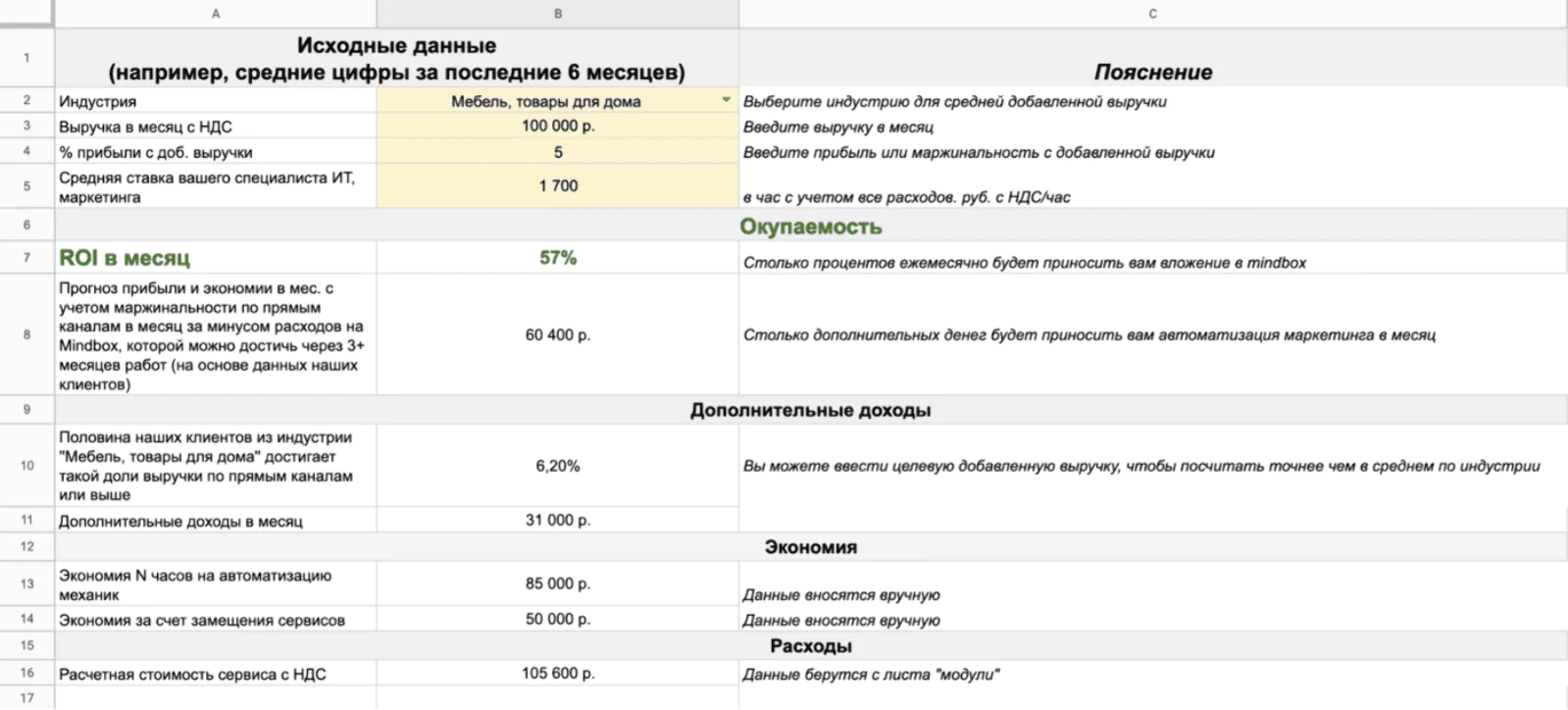The height and width of the screenshot is (710, 1568).
Task: Click the value '31 000 р.'
Action: point(558,520)
